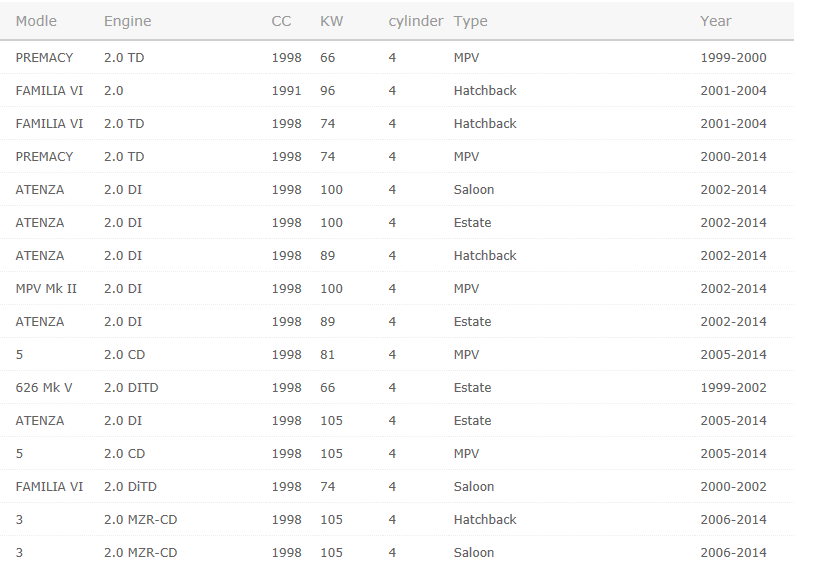Image resolution: width=830 pixels, height=583 pixels.
Task: Select the MPV Mk II row
Action: (x=397, y=289)
